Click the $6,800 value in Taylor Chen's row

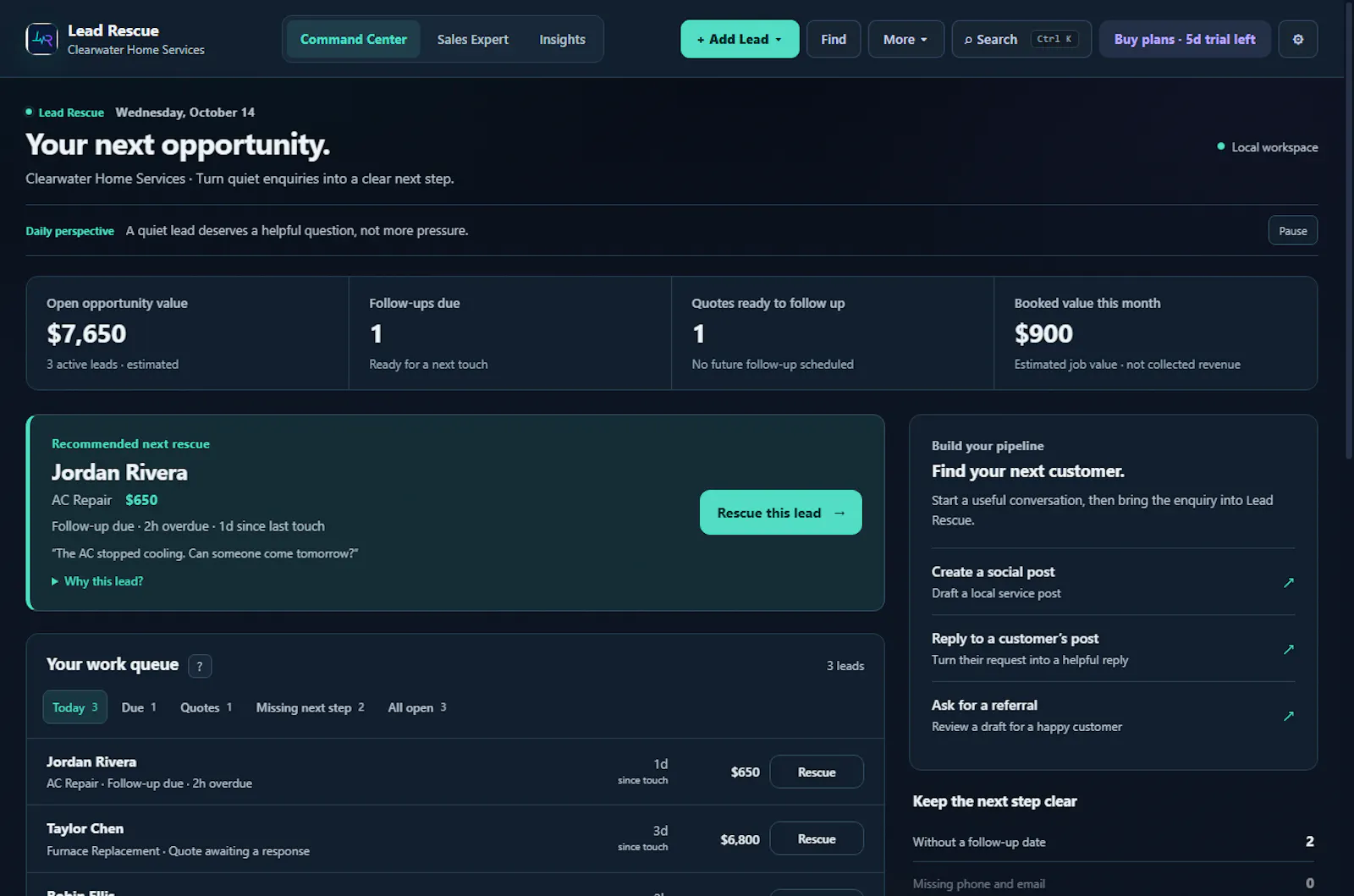740,839
